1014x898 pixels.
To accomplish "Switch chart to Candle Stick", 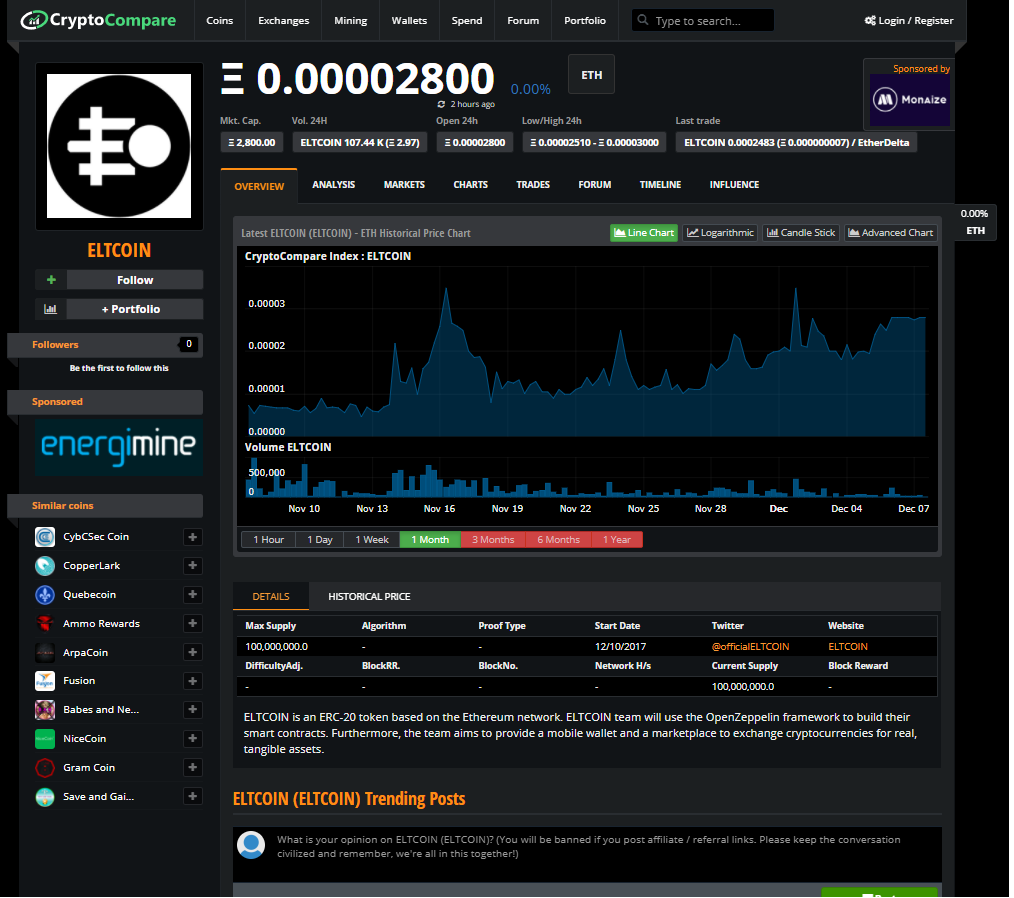I will (801, 233).
